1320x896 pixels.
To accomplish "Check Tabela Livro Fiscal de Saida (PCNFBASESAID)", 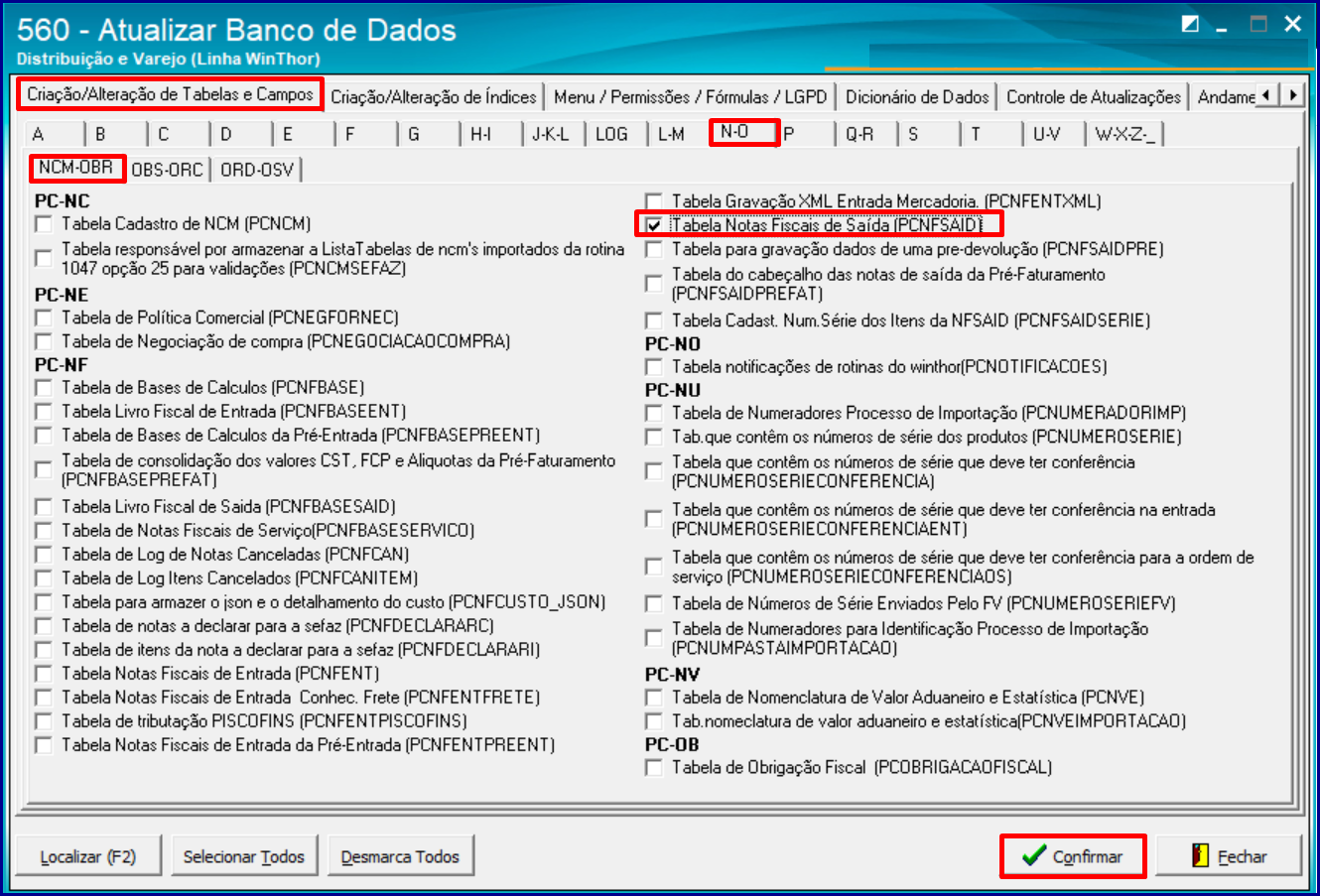I will pos(44,507).
